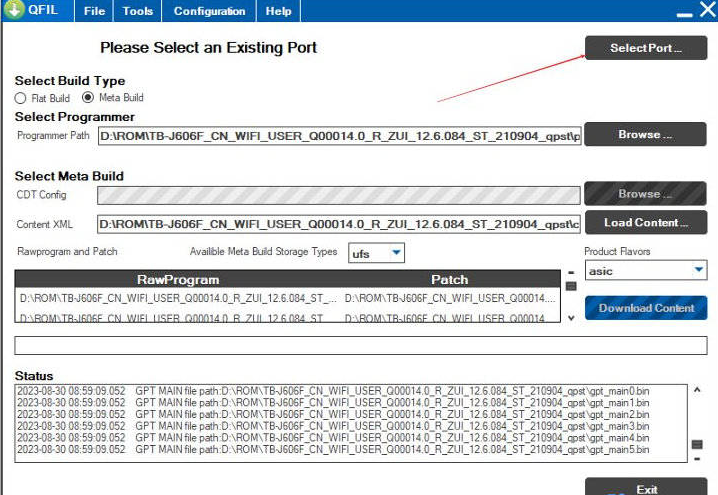The height and width of the screenshot is (495, 718).
Task: Open the ufs storage type dropdown
Action: click(376, 253)
